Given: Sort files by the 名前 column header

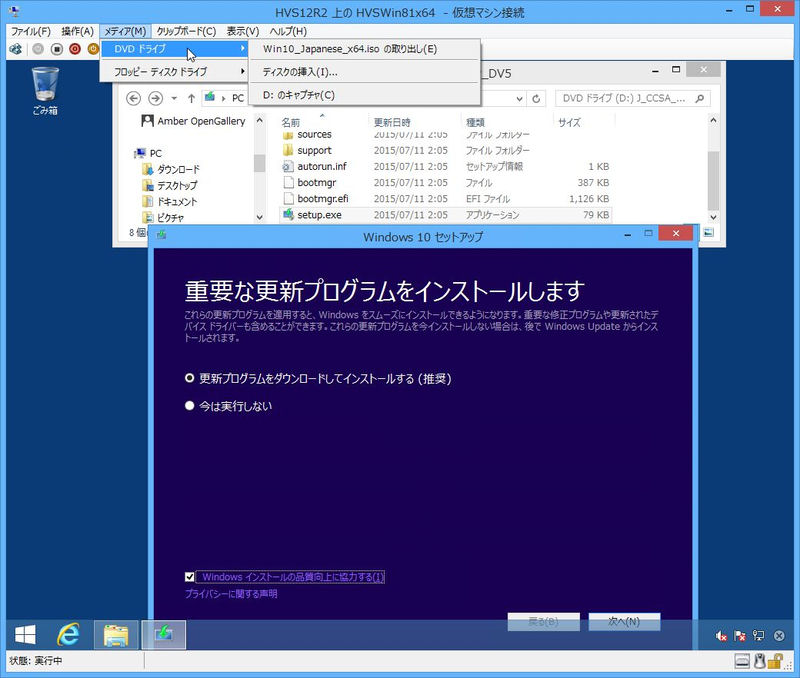Looking at the screenshot, I should tap(291, 122).
